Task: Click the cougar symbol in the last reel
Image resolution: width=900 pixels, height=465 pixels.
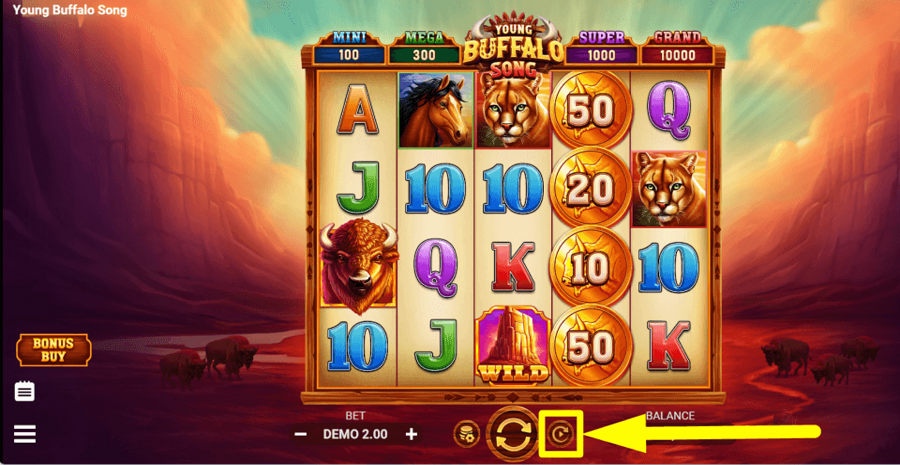Action: pos(669,189)
